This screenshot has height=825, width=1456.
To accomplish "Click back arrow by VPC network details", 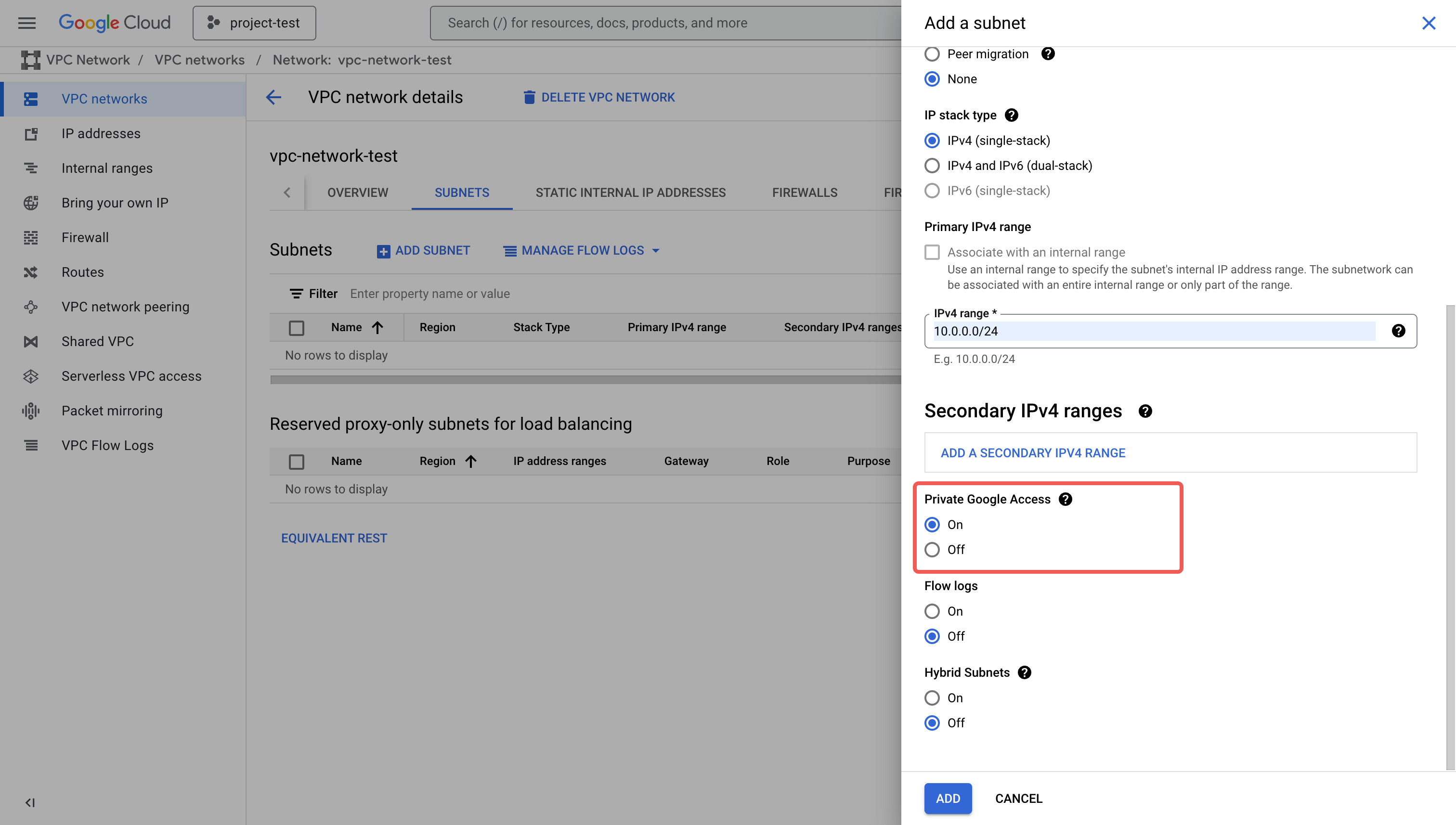I will [x=274, y=97].
